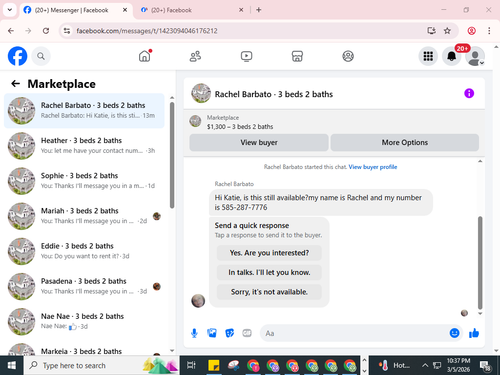Viewport: 500px width, 375px height.
Task: Click the More Options button
Action: [405, 143]
